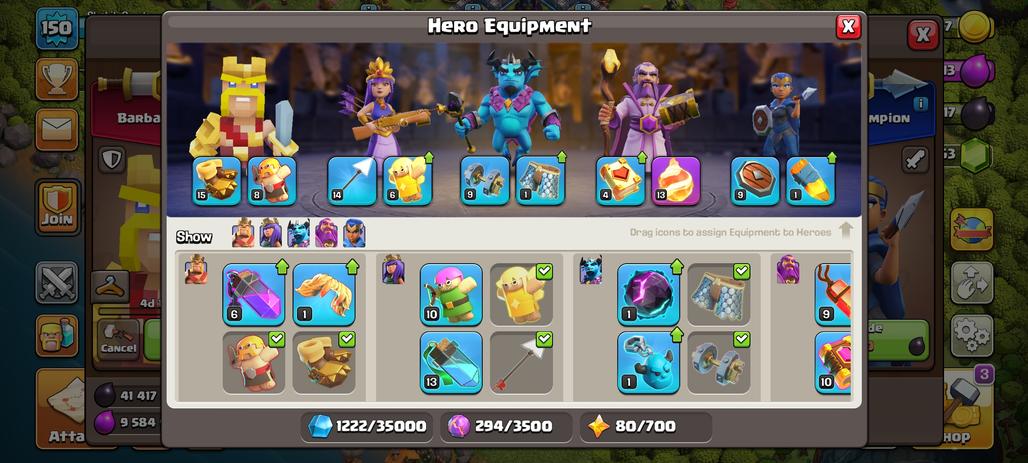Viewport: 1028px width, 463px height.
Task: Click the equipped Barbarian Puppet tile
Action: coord(254,363)
